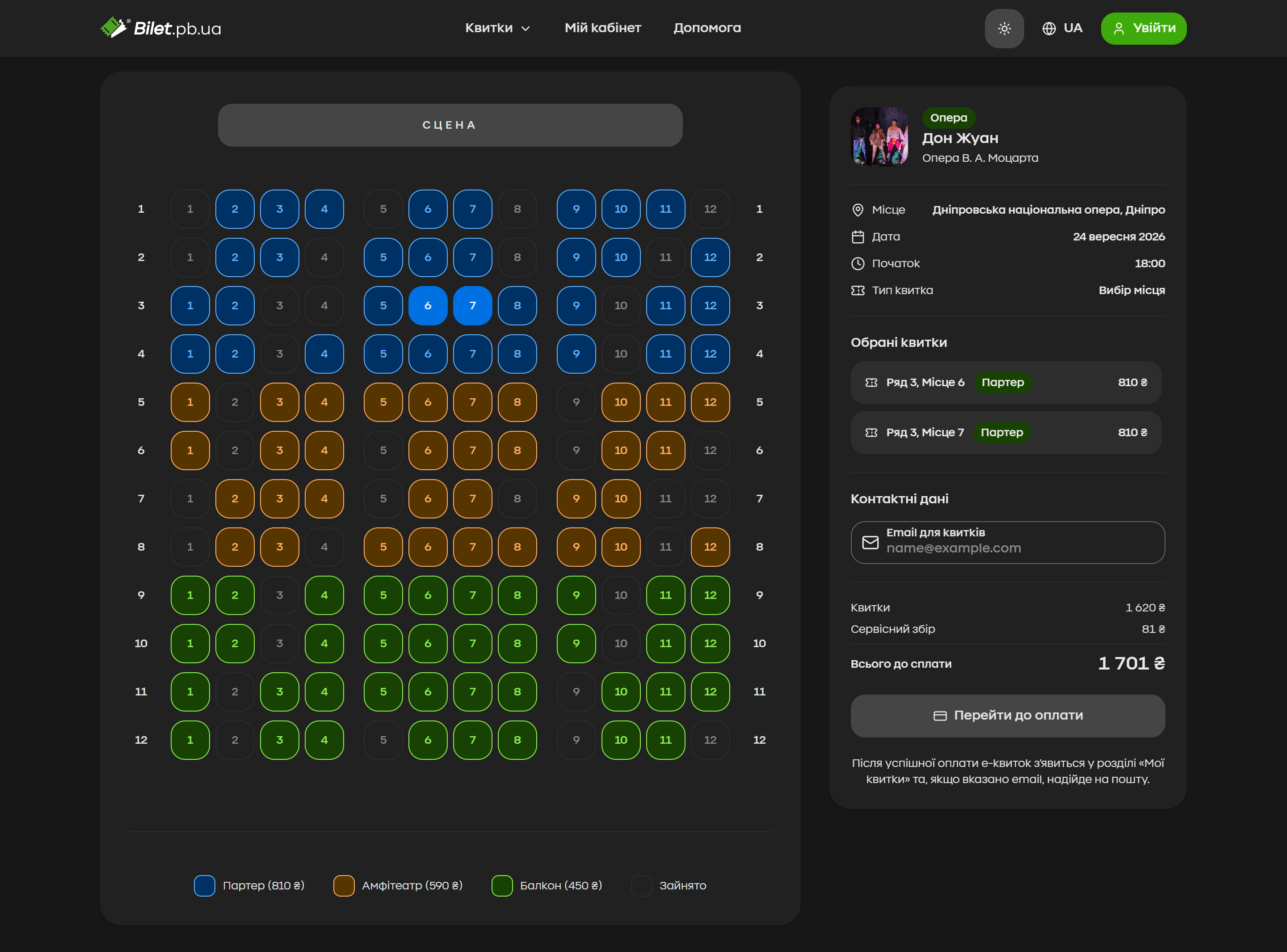Select balcony seat 10 in row 11
1287x952 pixels.
[x=620, y=691]
